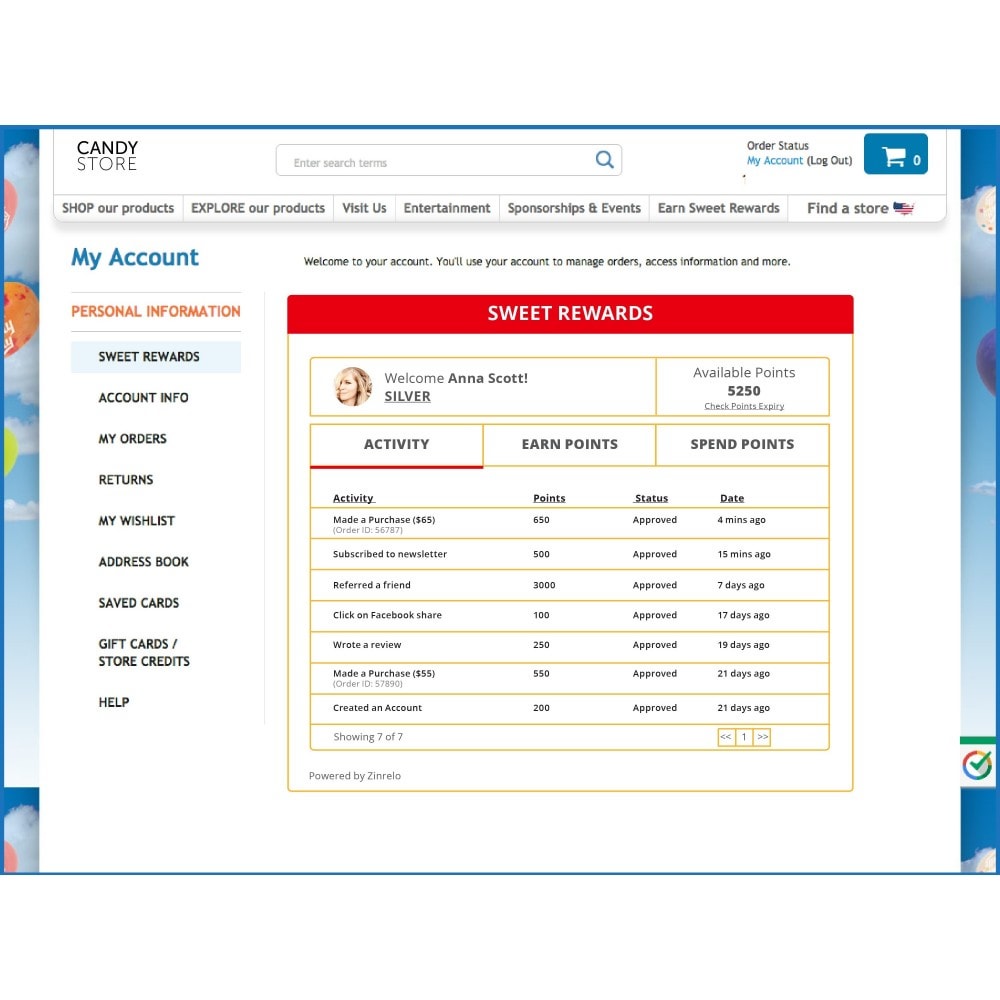This screenshot has width=1000, height=1000.
Task: Go to previous page arrow
Action: (726, 737)
